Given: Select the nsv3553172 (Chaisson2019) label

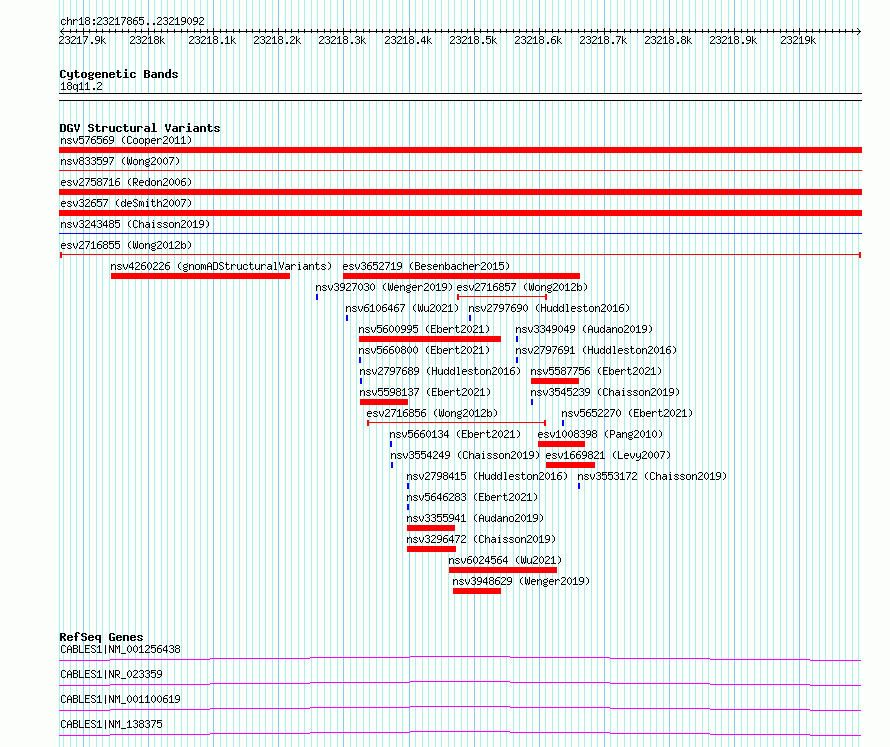Looking at the screenshot, I should pos(652,476).
